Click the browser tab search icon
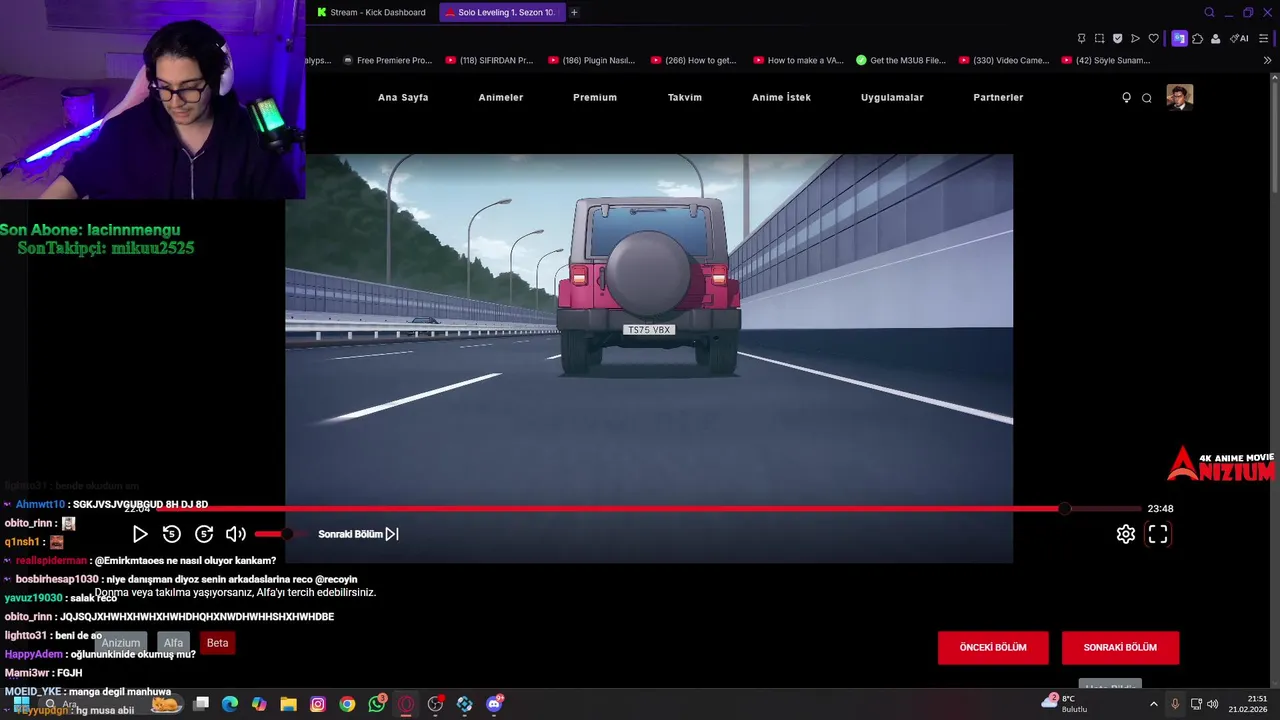 point(1209,12)
